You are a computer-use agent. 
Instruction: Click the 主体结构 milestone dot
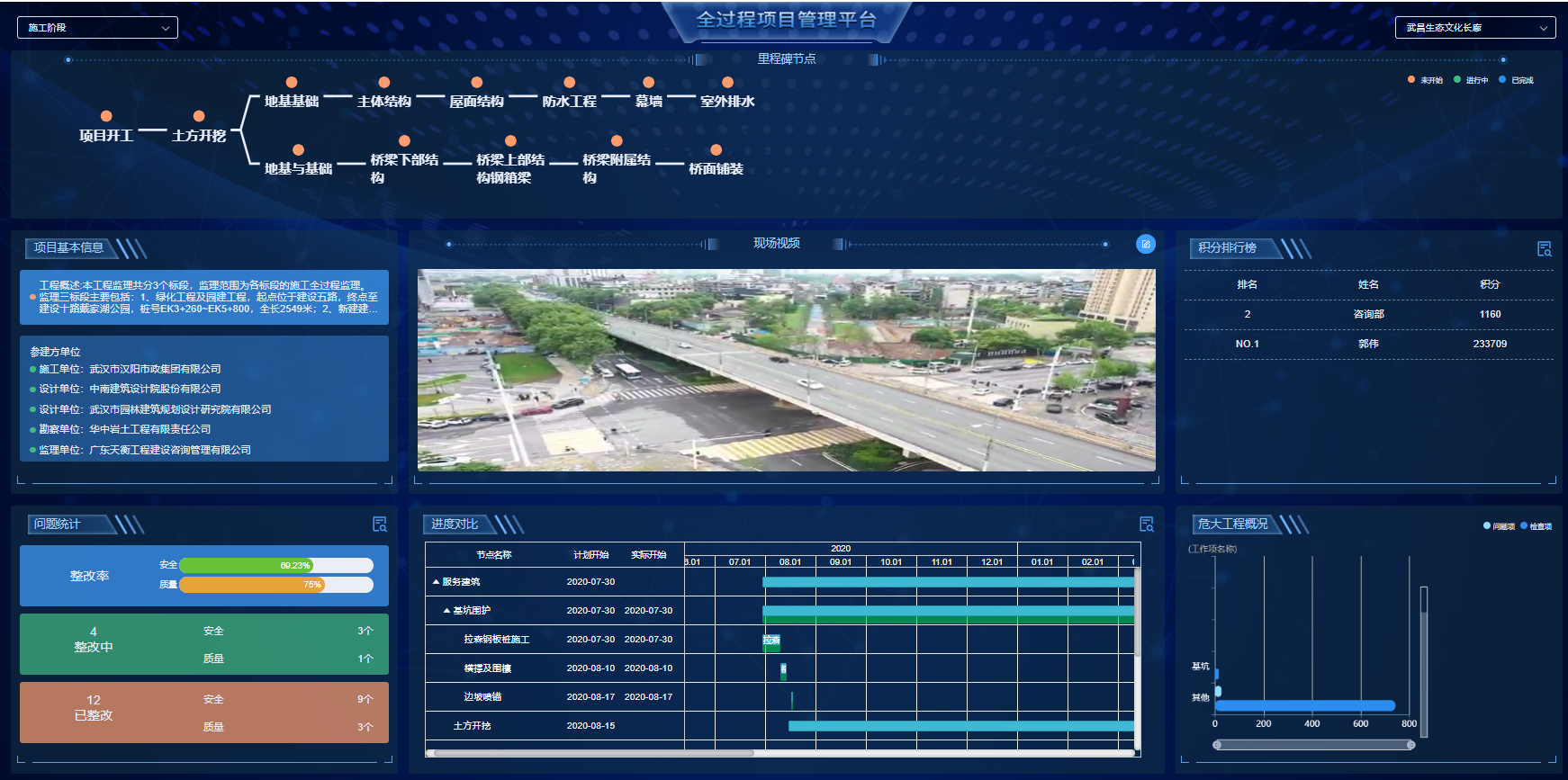coord(384,83)
